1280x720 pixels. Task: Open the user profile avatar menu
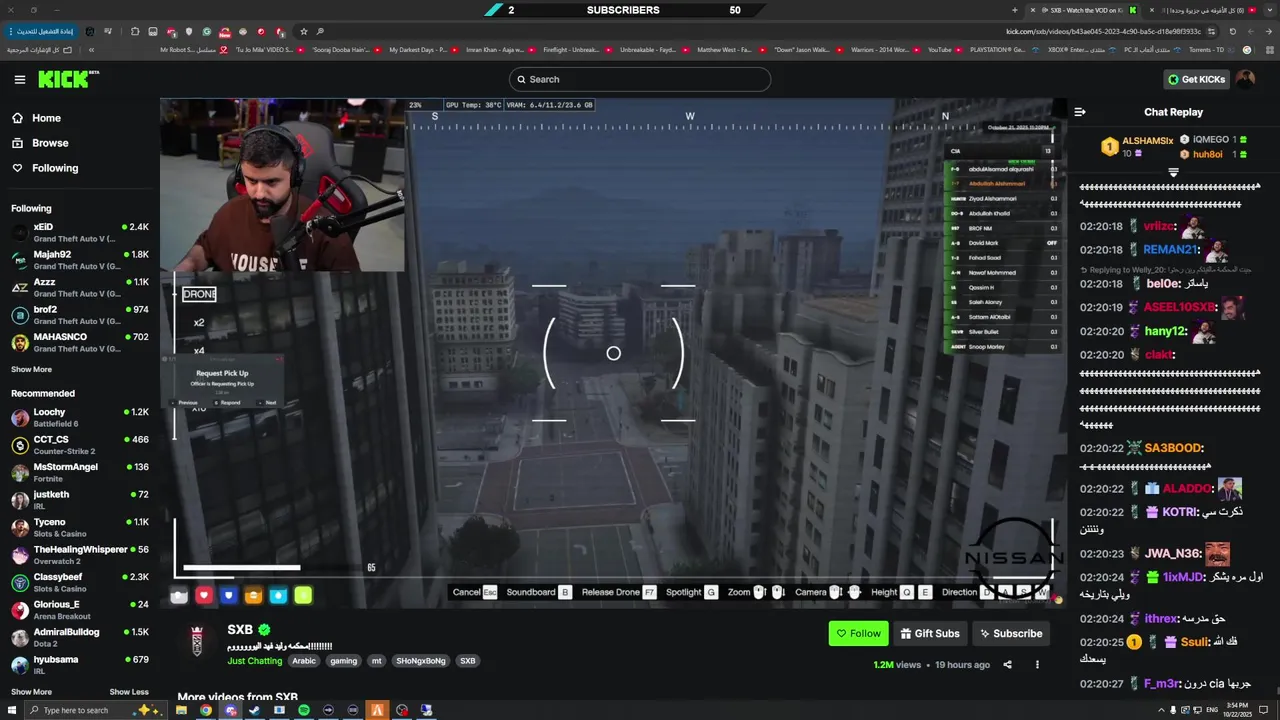coord(1245,79)
